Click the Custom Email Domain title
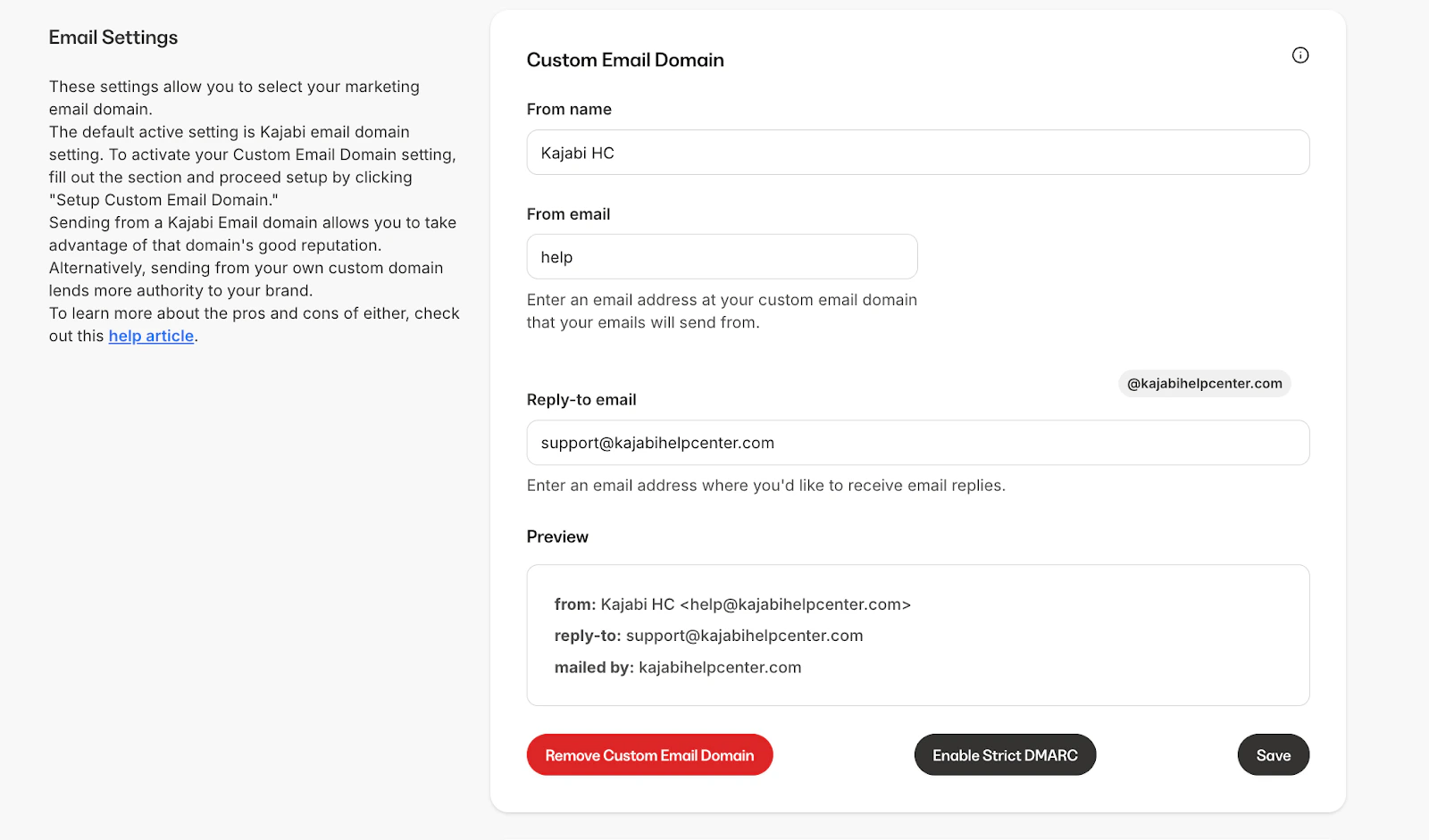 click(625, 60)
